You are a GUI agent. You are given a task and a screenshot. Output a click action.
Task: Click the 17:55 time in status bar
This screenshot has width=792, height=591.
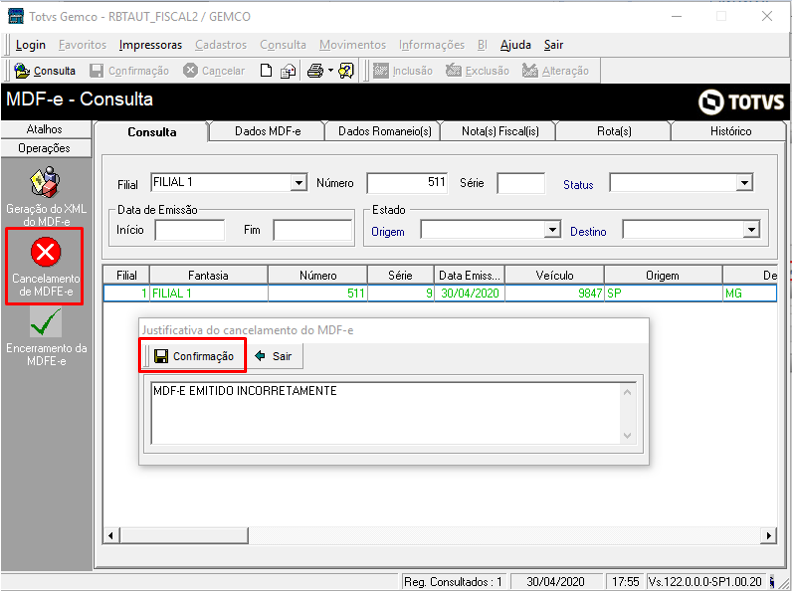pyautogui.click(x=625, y=582)
